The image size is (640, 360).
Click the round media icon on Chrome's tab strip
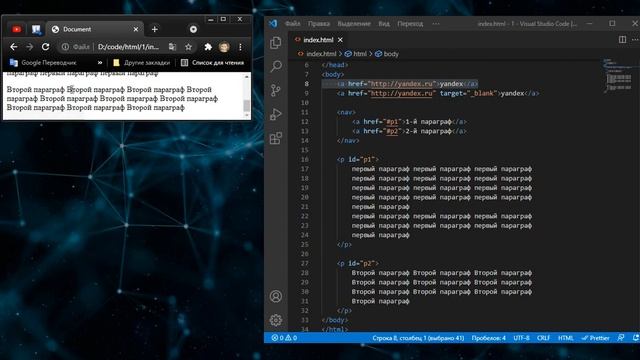[193, 29]
